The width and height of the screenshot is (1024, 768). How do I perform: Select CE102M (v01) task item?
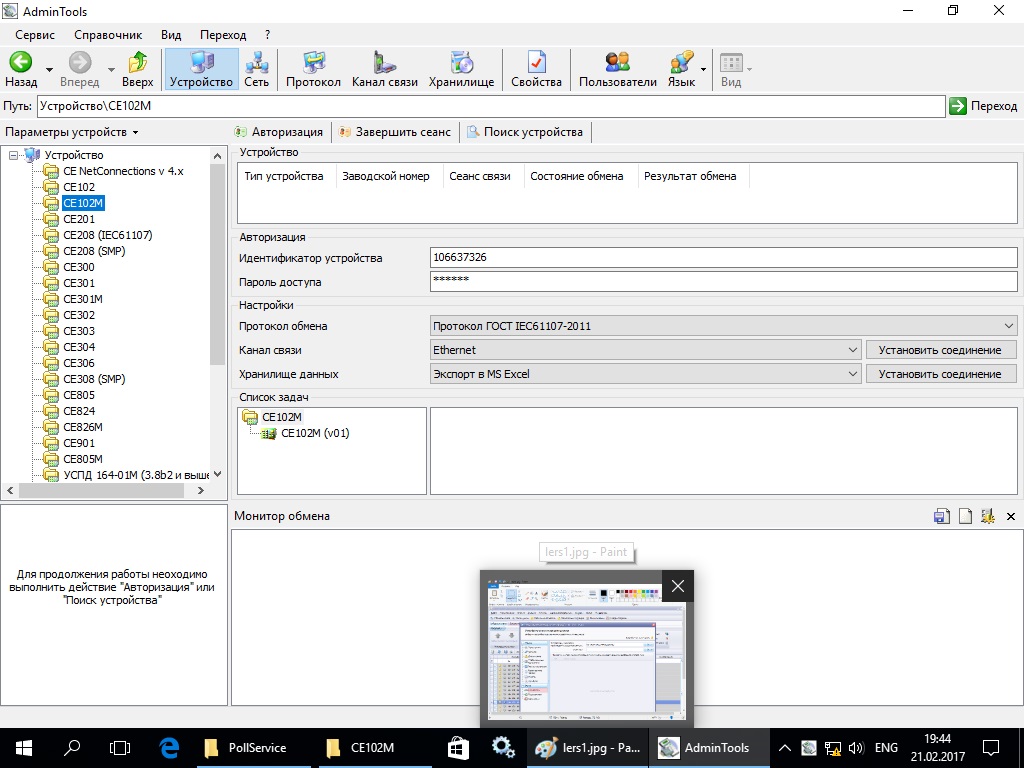(315, 433)
